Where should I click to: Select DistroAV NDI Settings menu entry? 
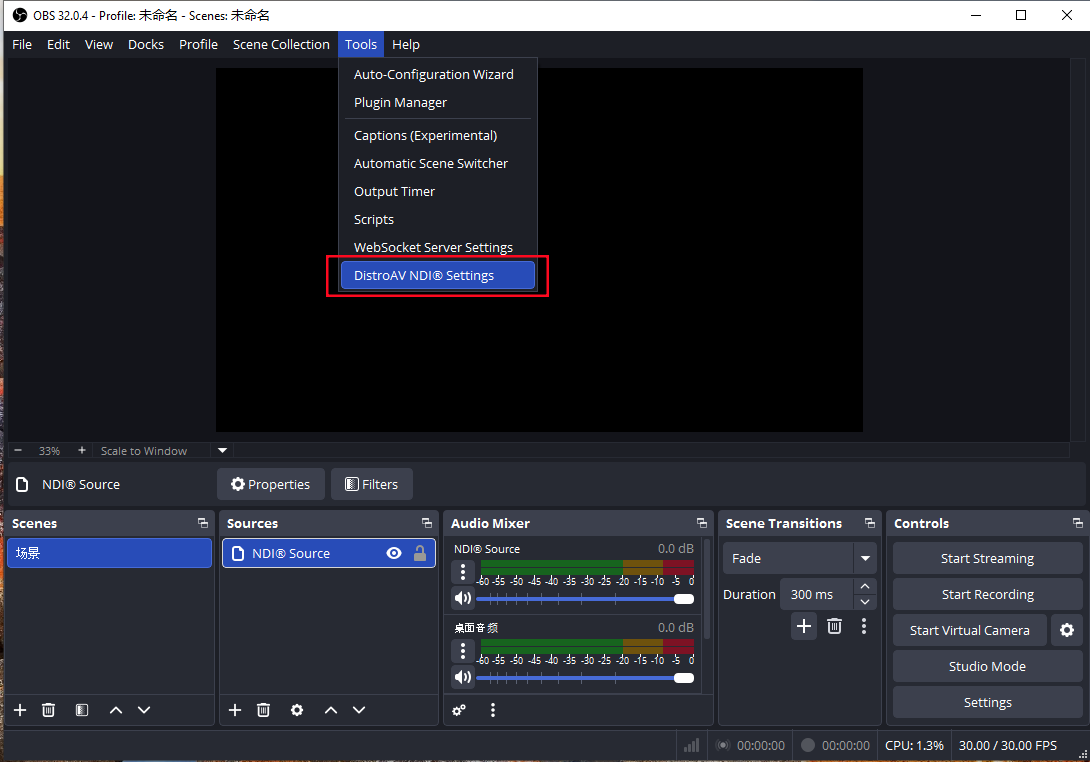[437, 275]
